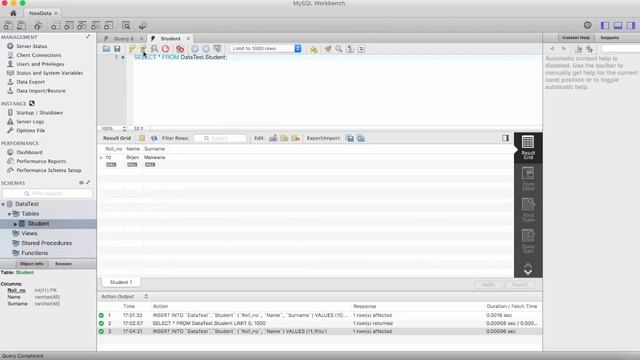The height and width of the screenshot is (360, 640).
Task: Refresh the result grid data icon
Action: pyautogui.click(x=154, y=138)
